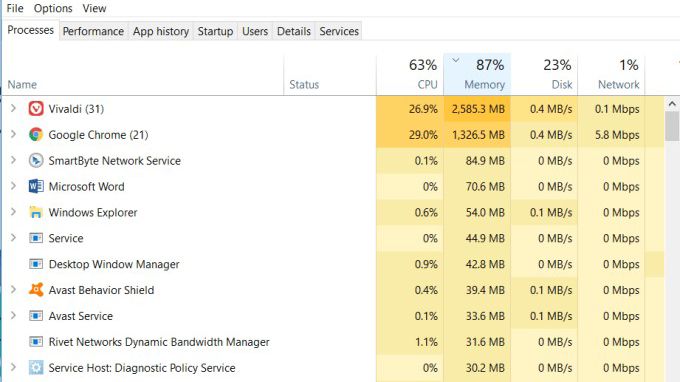Sort by CPU column showing 63%
Image resolution: width=680 pixels, height=382 pixels.
[410, 75]
